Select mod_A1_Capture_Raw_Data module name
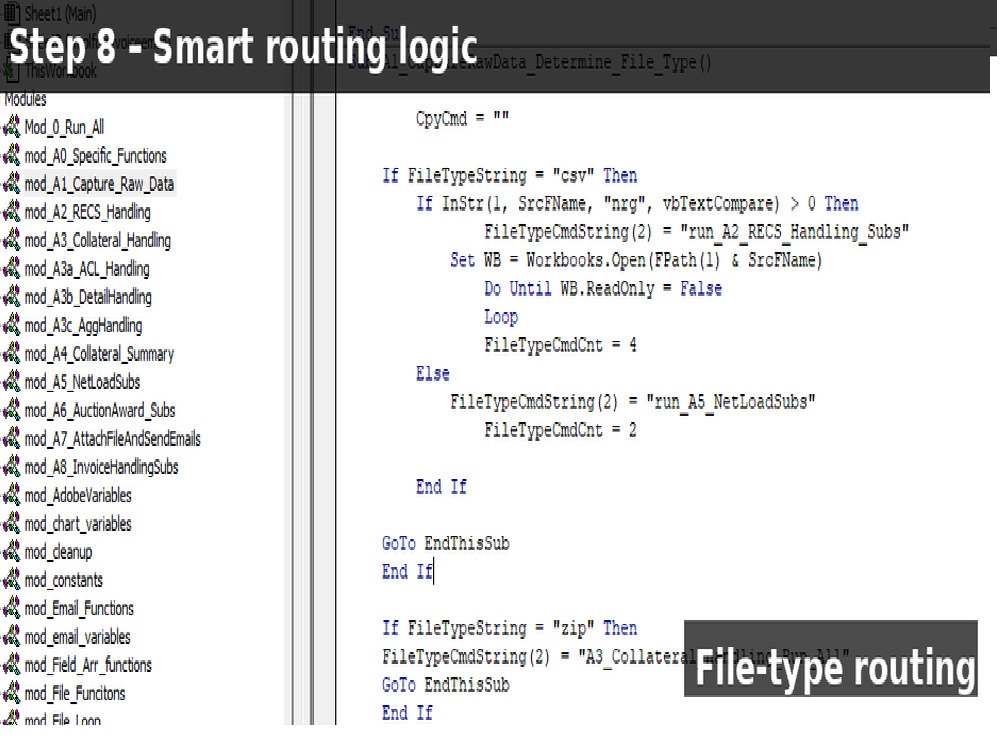The width and height of the screenshot is (1000, 750). (99, 184)
